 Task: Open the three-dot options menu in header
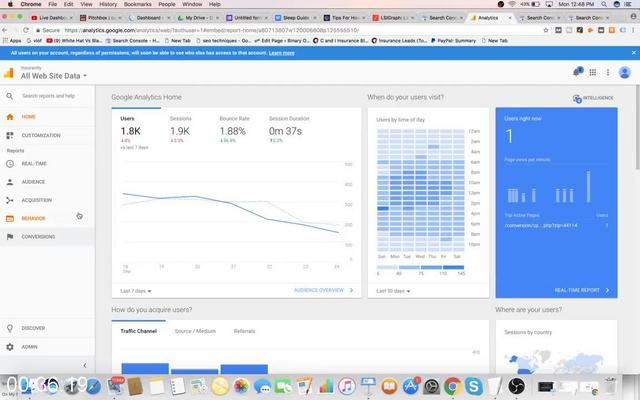pyautogui.click(x=608, y=72)
